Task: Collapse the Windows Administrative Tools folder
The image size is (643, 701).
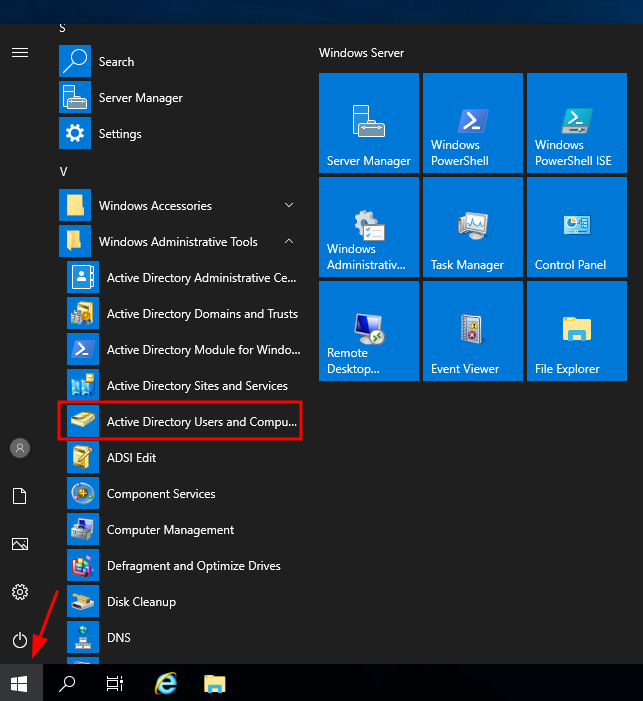Action: (x=179, y=241)
